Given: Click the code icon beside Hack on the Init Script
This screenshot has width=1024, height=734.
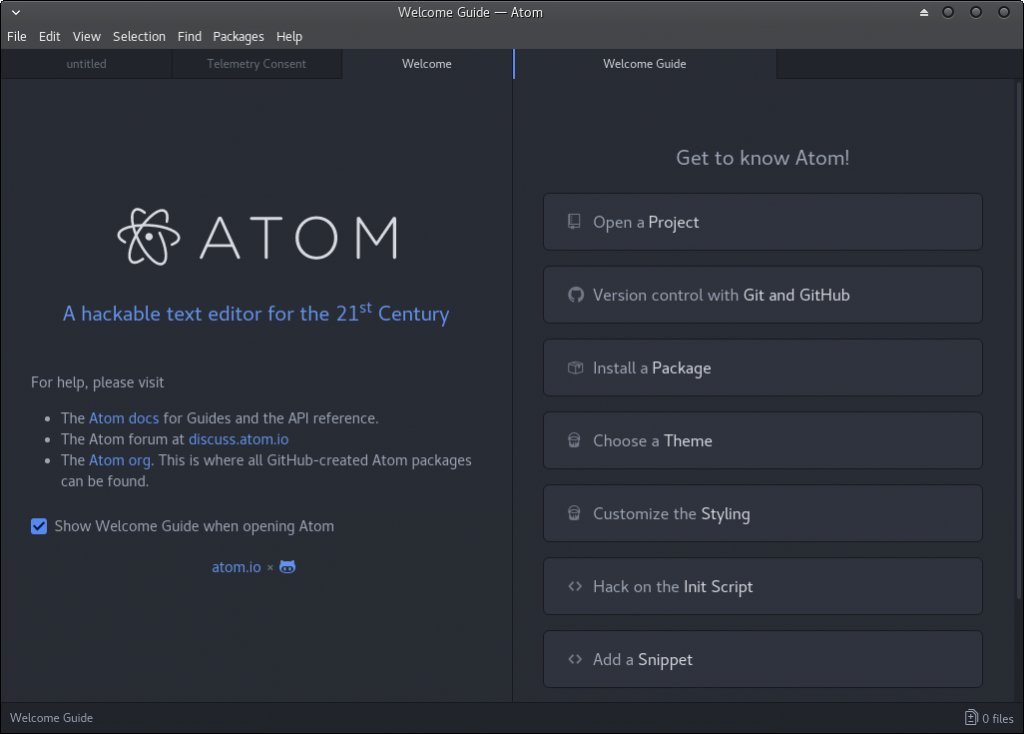Looking at the screenshot, I should point(574,587).
